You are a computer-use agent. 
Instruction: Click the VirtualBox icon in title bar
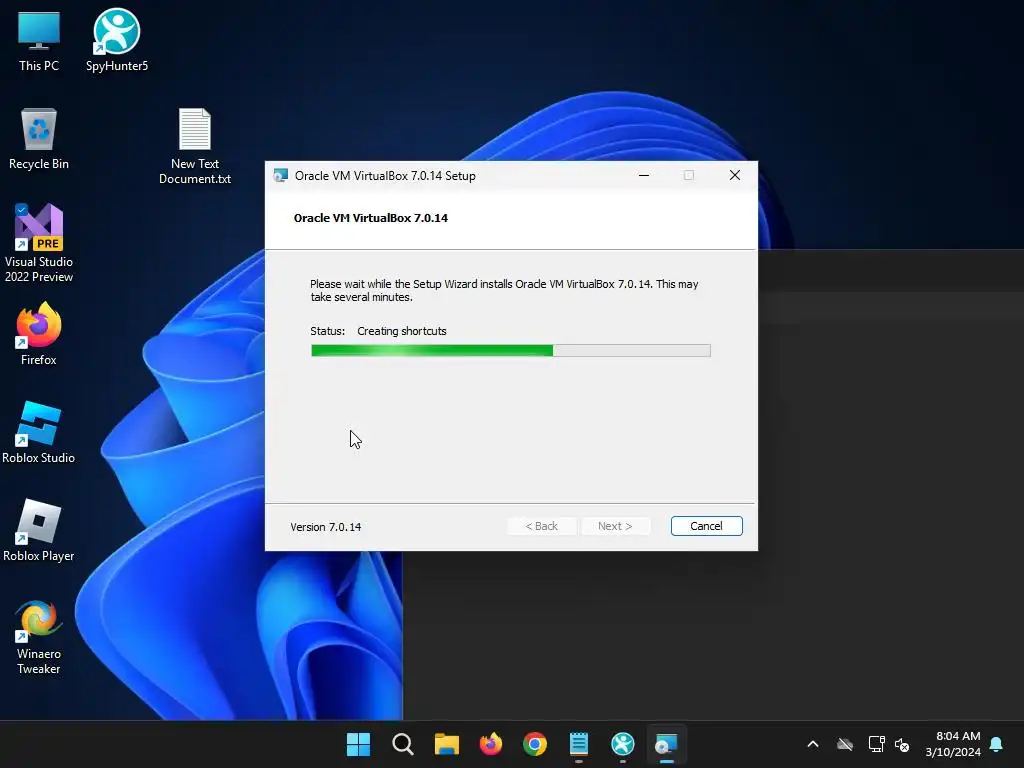point(281,176)
